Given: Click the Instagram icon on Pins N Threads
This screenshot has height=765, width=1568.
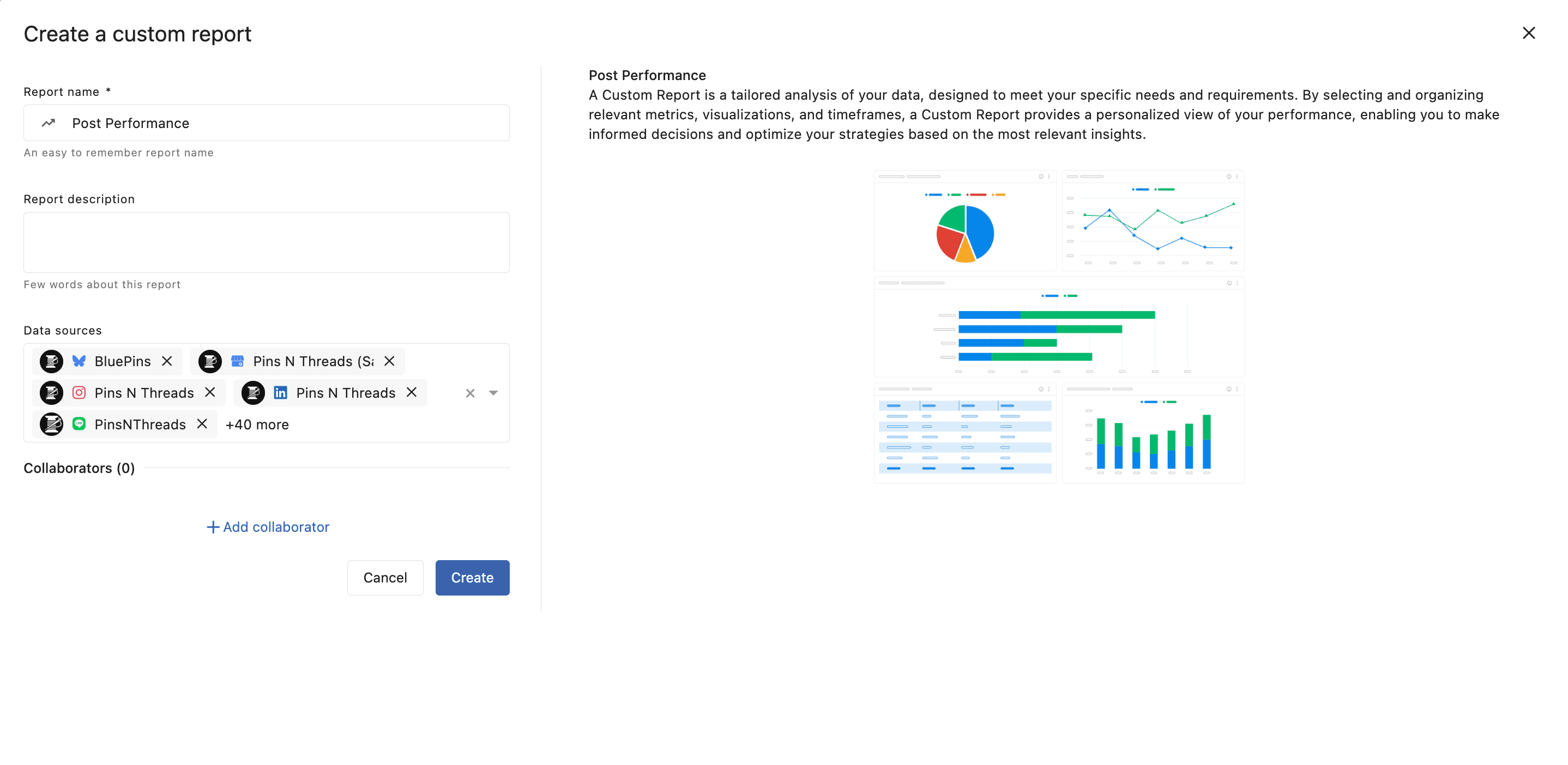Looking at the screenshot, I should point(79,393).
